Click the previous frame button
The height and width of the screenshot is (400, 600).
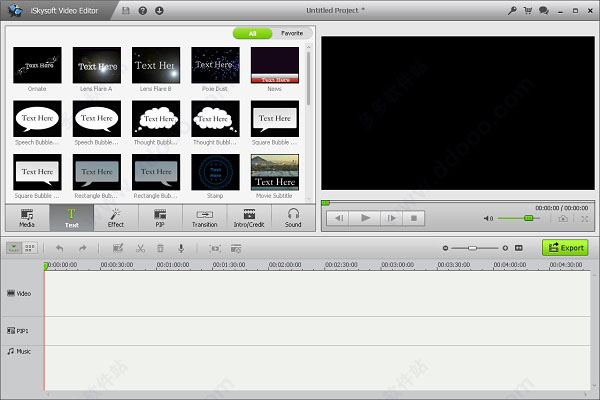(338, 218)
